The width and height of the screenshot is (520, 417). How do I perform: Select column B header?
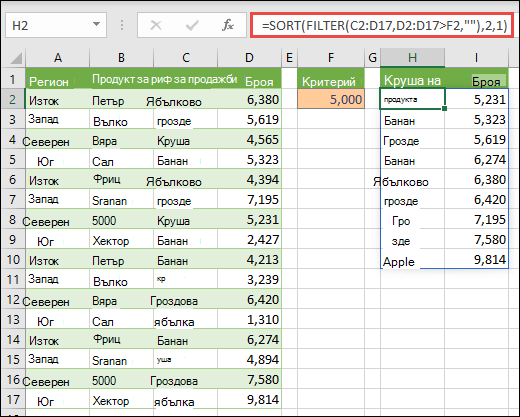(x=121, y=58)
